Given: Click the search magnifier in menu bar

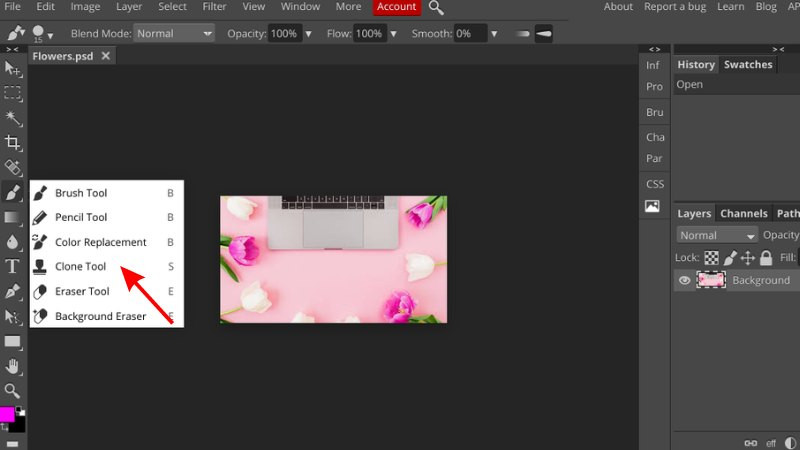Looking at the screenshot, I should [436, 7].
